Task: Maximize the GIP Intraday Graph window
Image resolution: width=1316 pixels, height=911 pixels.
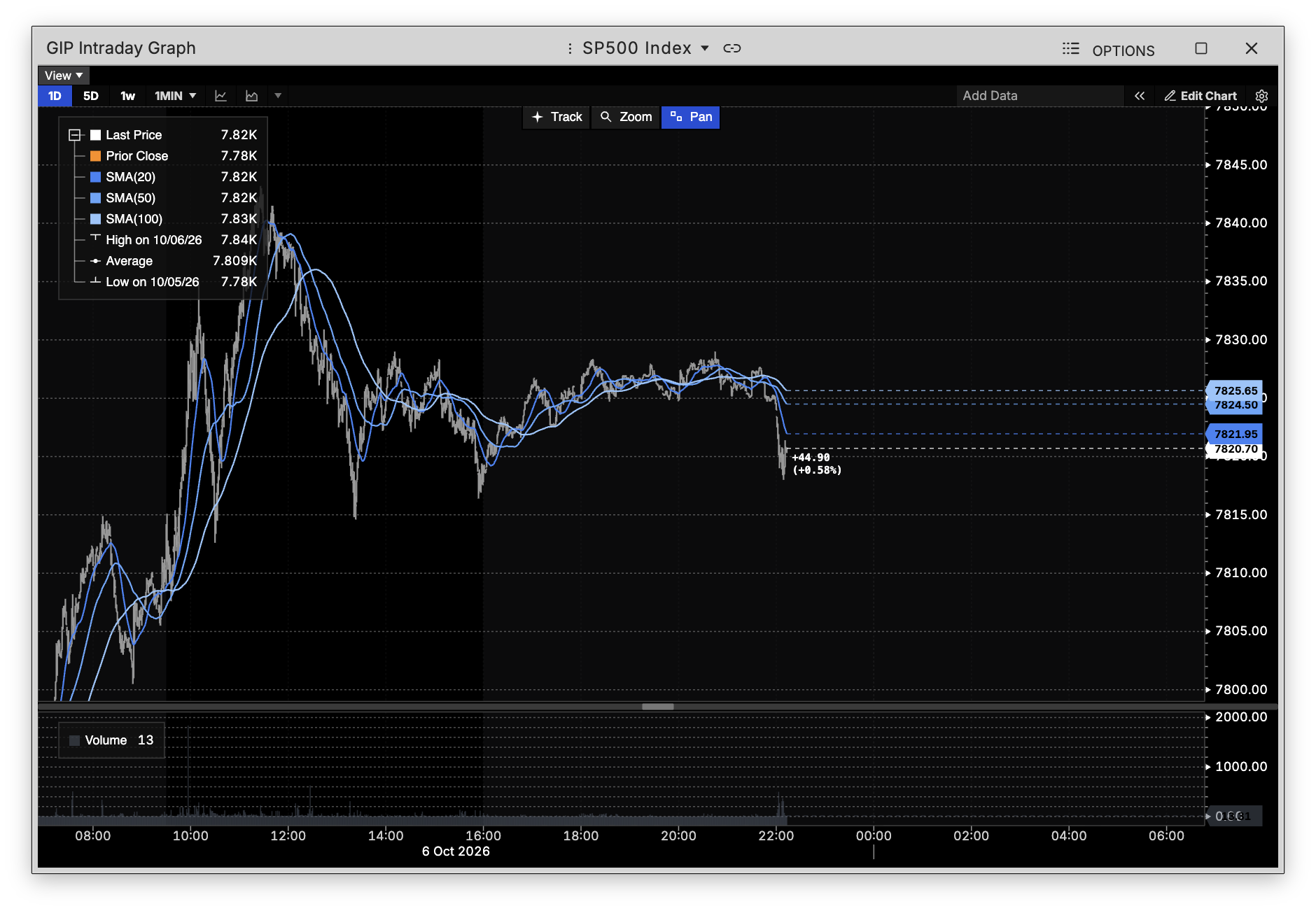Action: pos(1201,48)
